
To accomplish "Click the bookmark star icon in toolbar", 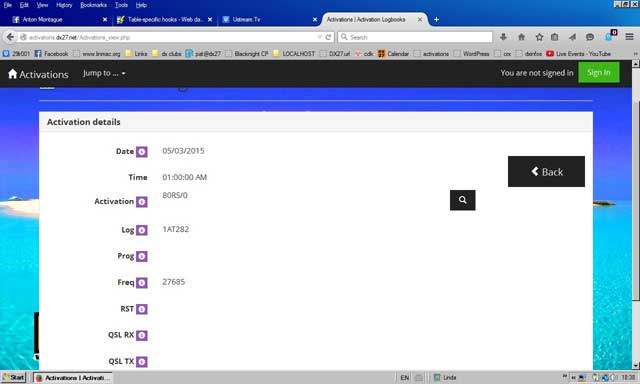I will point(539,37).
